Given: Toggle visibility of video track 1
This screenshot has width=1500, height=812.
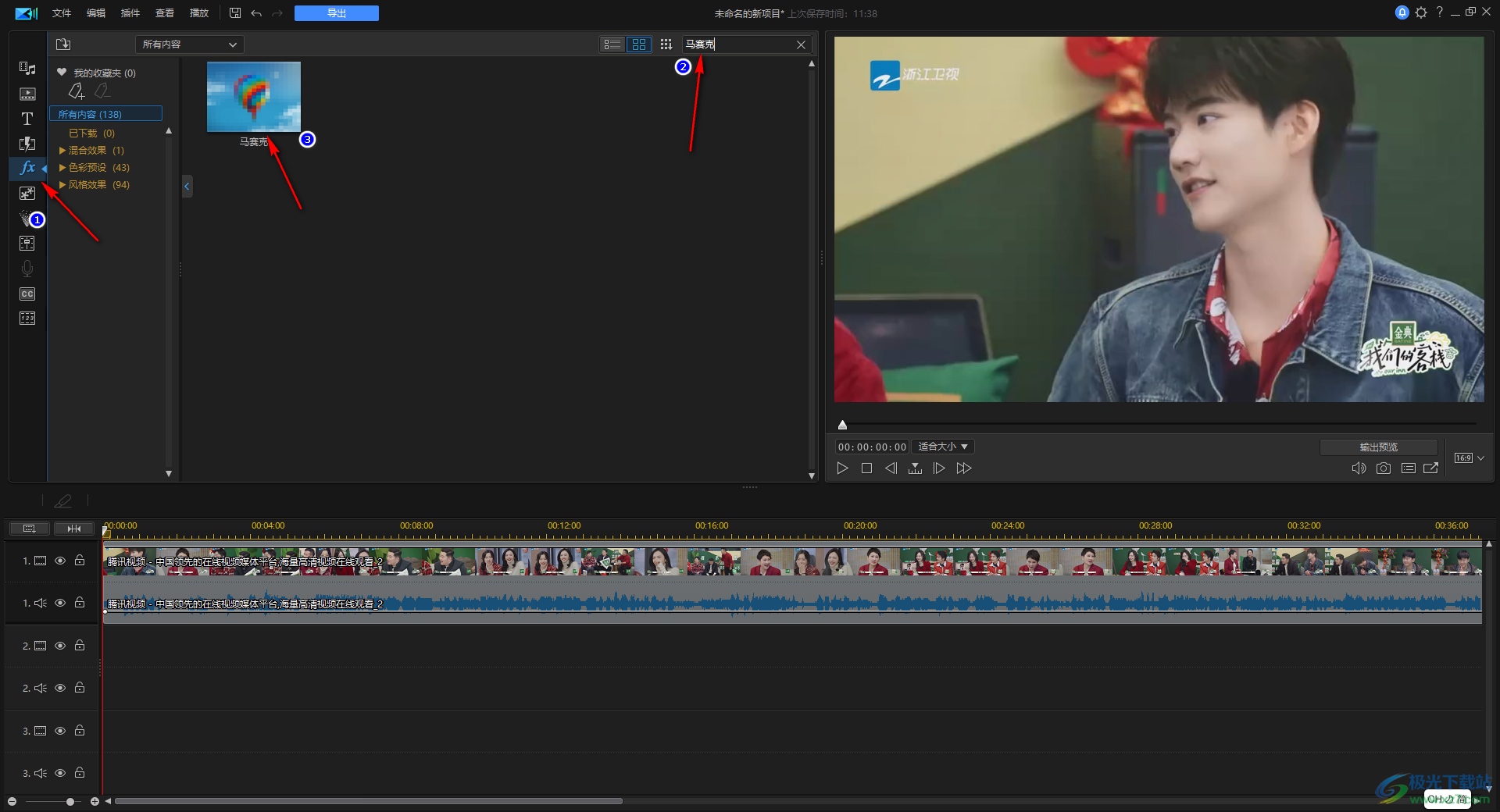Looking at the screenshot, I should pyautogui.click(x=60, y=561).
